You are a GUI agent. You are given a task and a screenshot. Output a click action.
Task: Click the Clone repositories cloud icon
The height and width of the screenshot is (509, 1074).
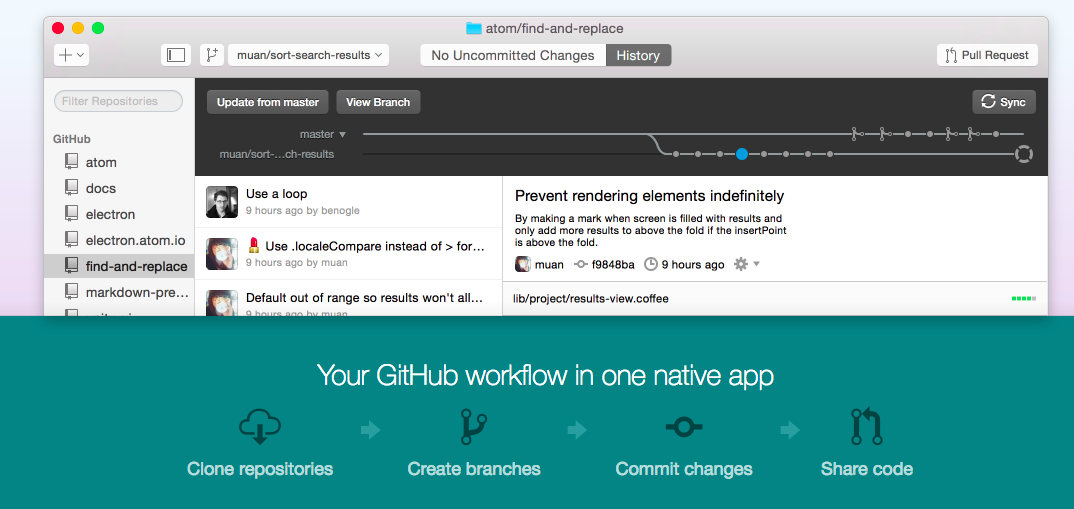(x=260, y=427)
